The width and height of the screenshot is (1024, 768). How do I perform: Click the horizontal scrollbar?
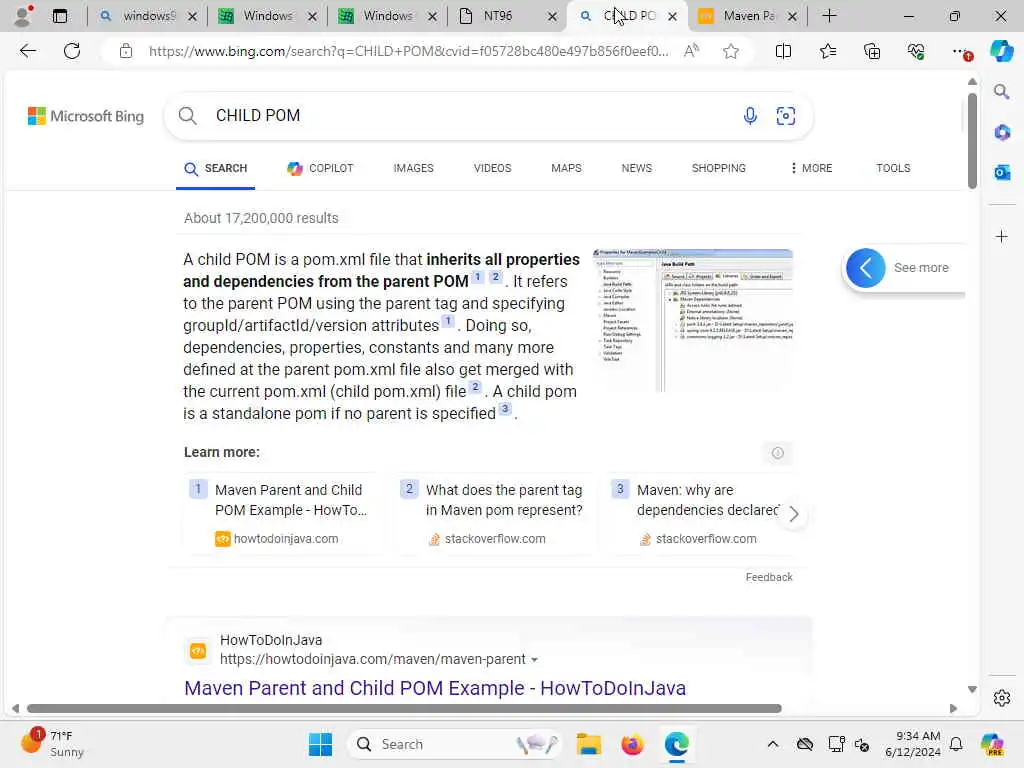[x=404, y=708]
